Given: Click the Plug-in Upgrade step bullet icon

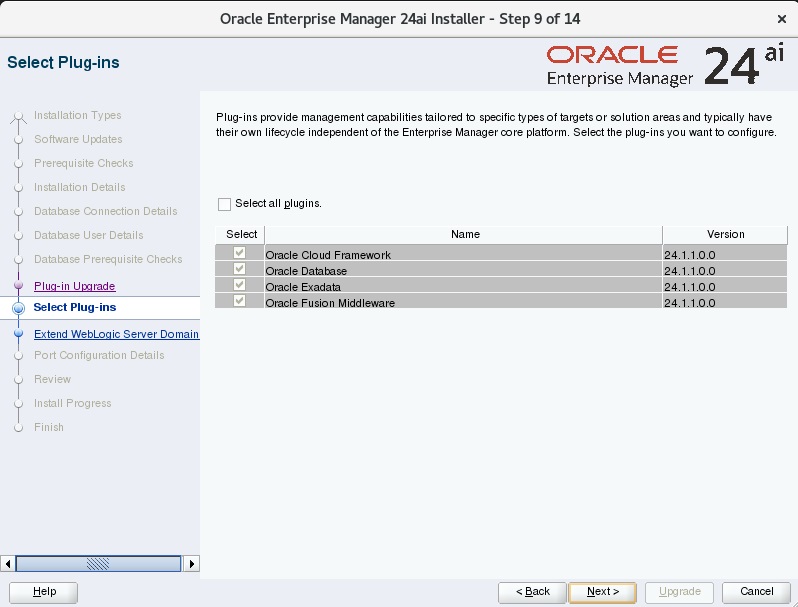Looking at the screenshot, I should click(18, 285).
